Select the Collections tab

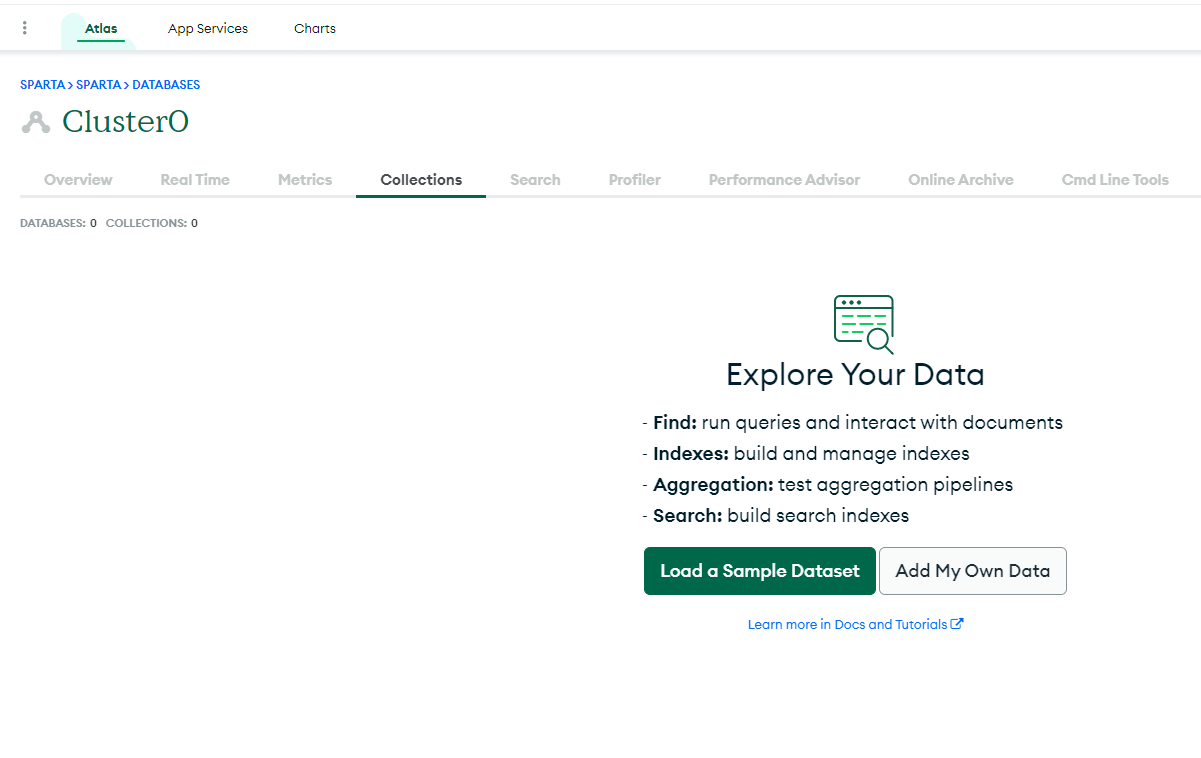click(421, 180)
